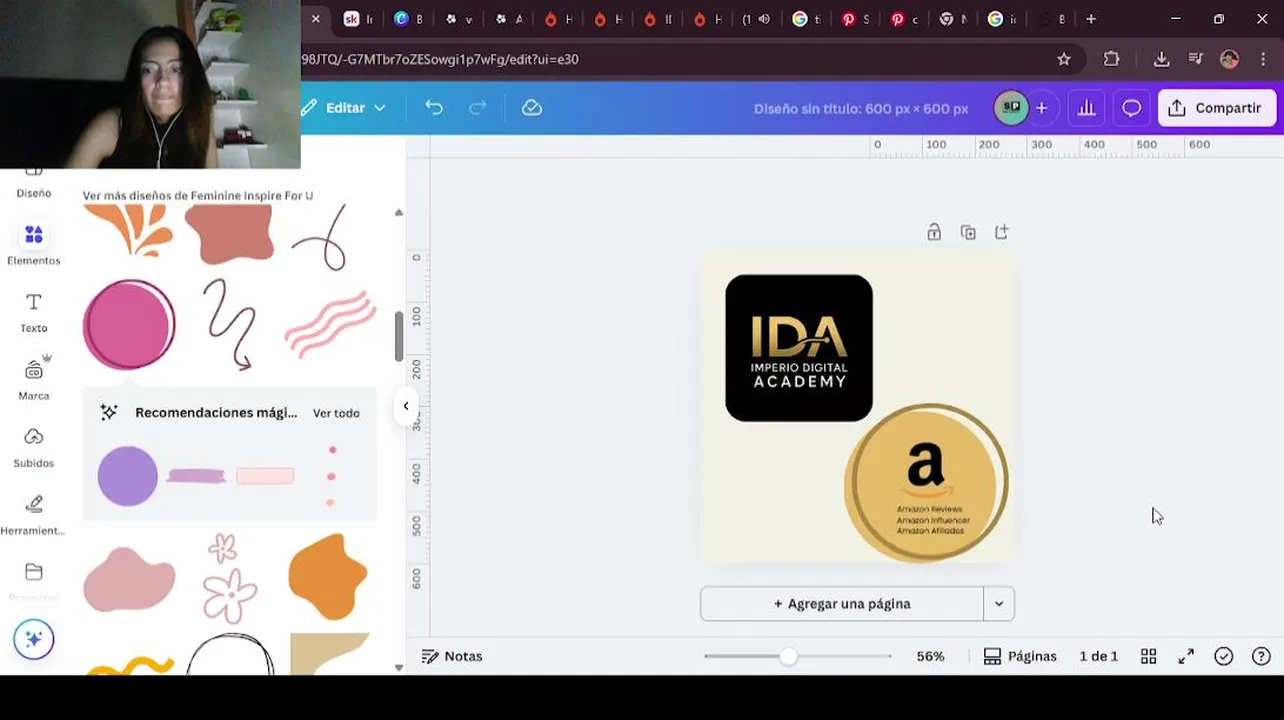Open the design check circle icon

pyautogui.click(x=1223, y=656)
